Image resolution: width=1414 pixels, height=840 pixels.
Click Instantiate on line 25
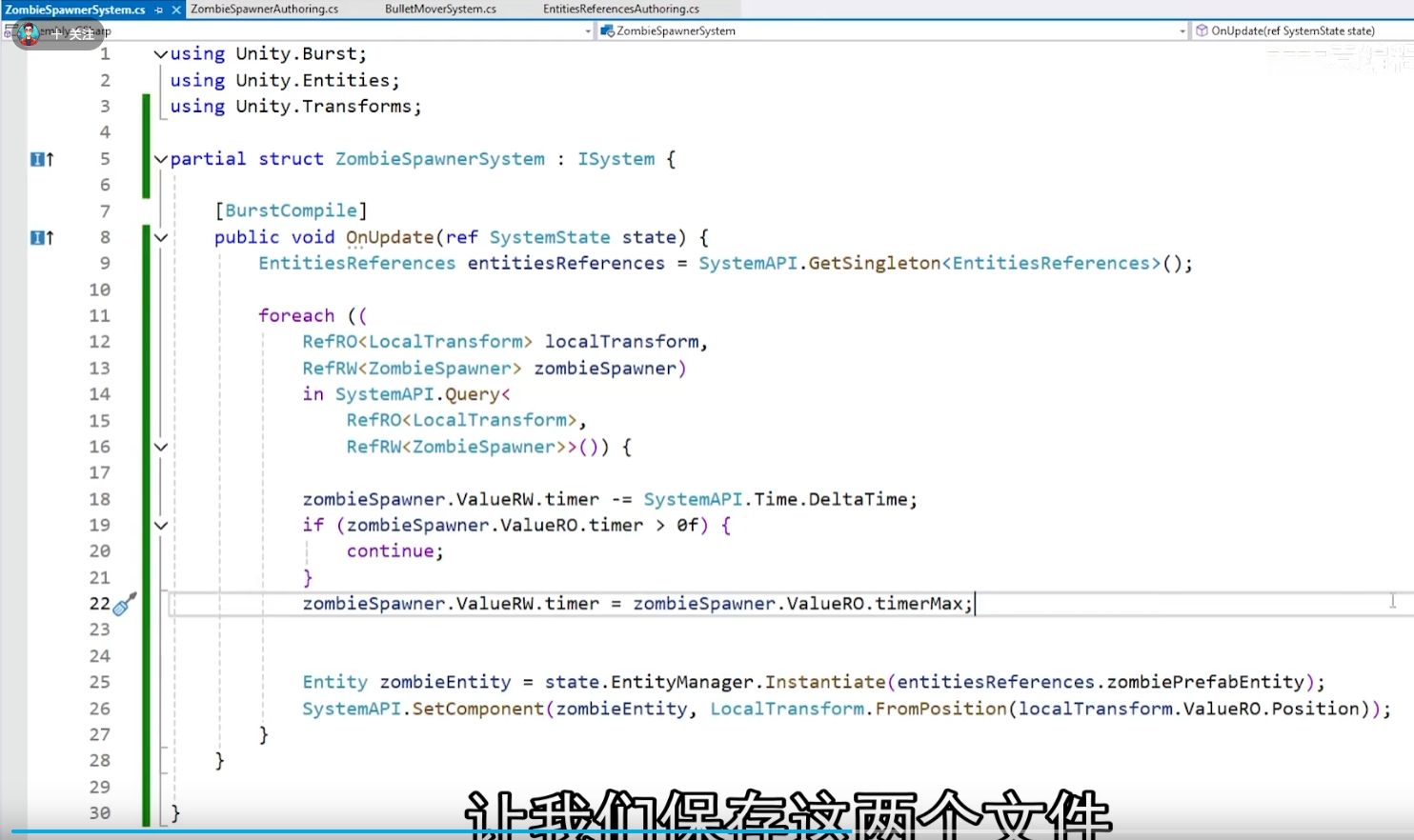(x=825, y=682)
